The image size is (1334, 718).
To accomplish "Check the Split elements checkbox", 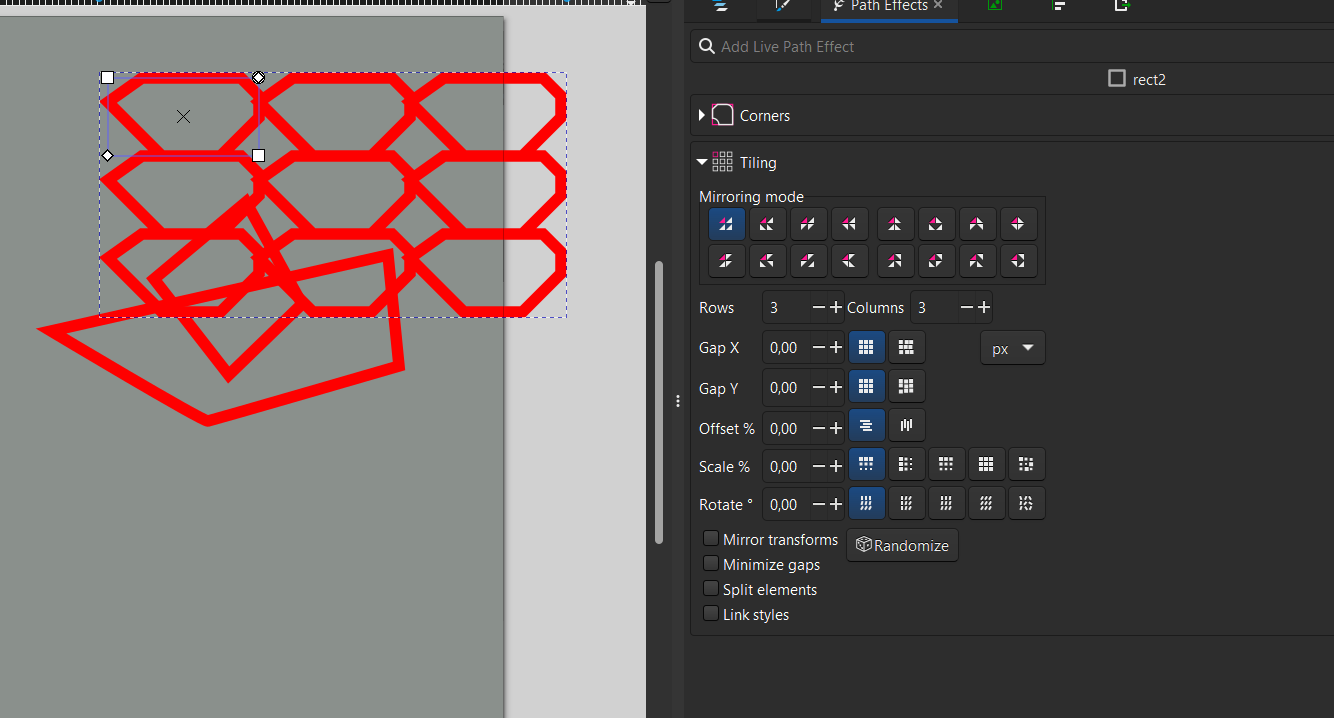I will tap(711, 589).
